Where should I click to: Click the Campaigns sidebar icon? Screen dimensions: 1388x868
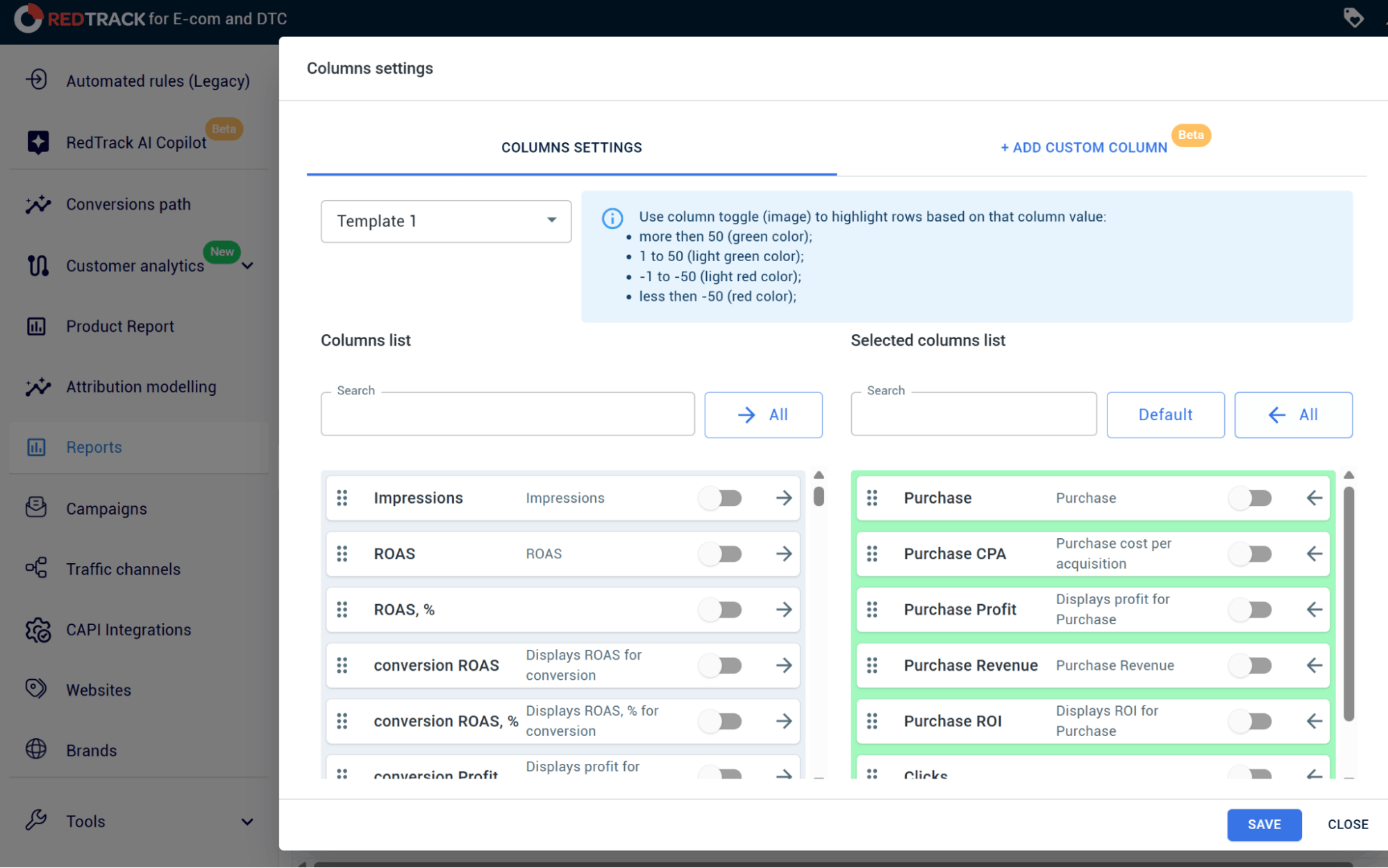tap(37, 508)
